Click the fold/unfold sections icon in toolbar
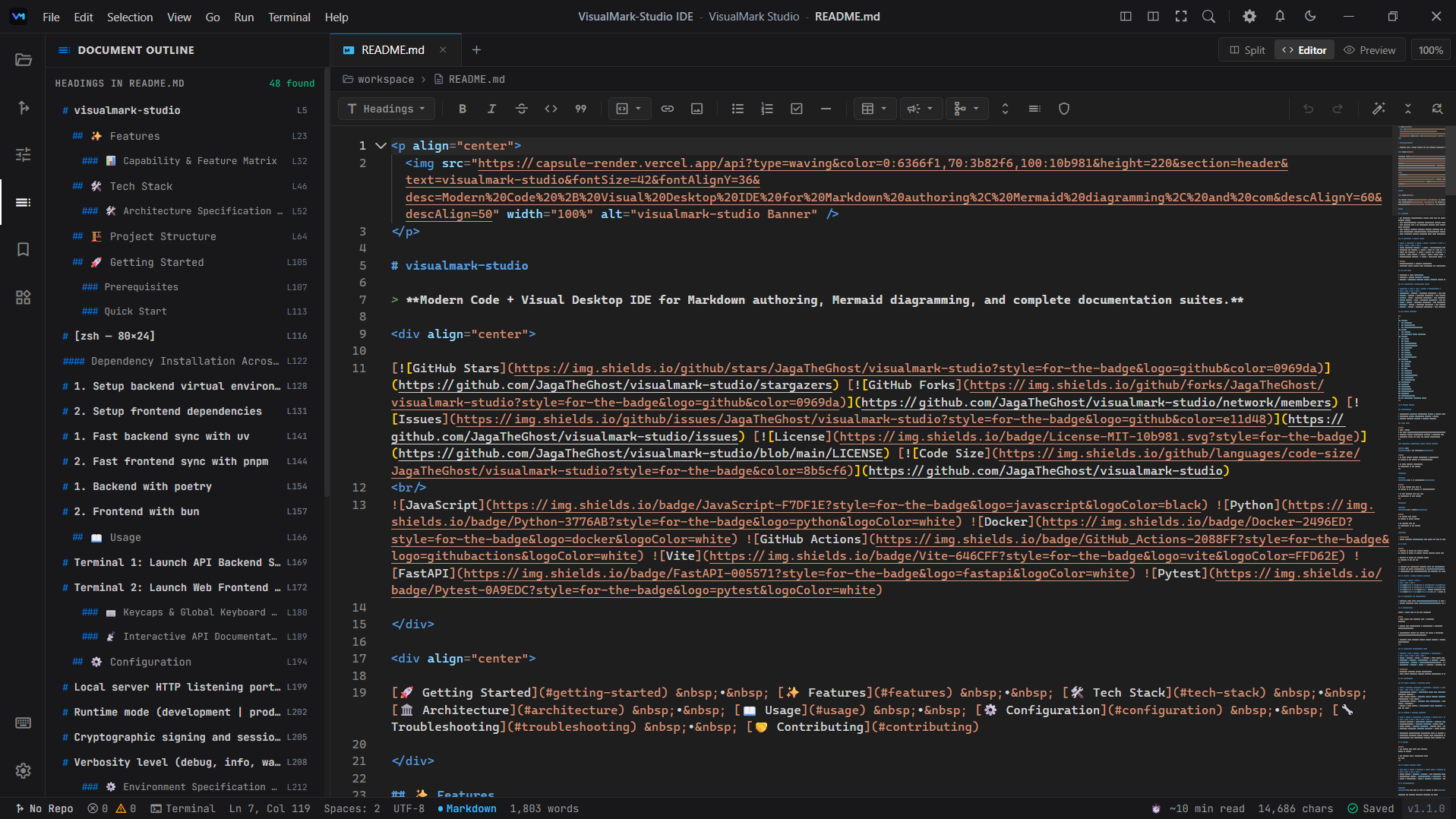This screenshot has height=819, width=1456. [1005, 109]
